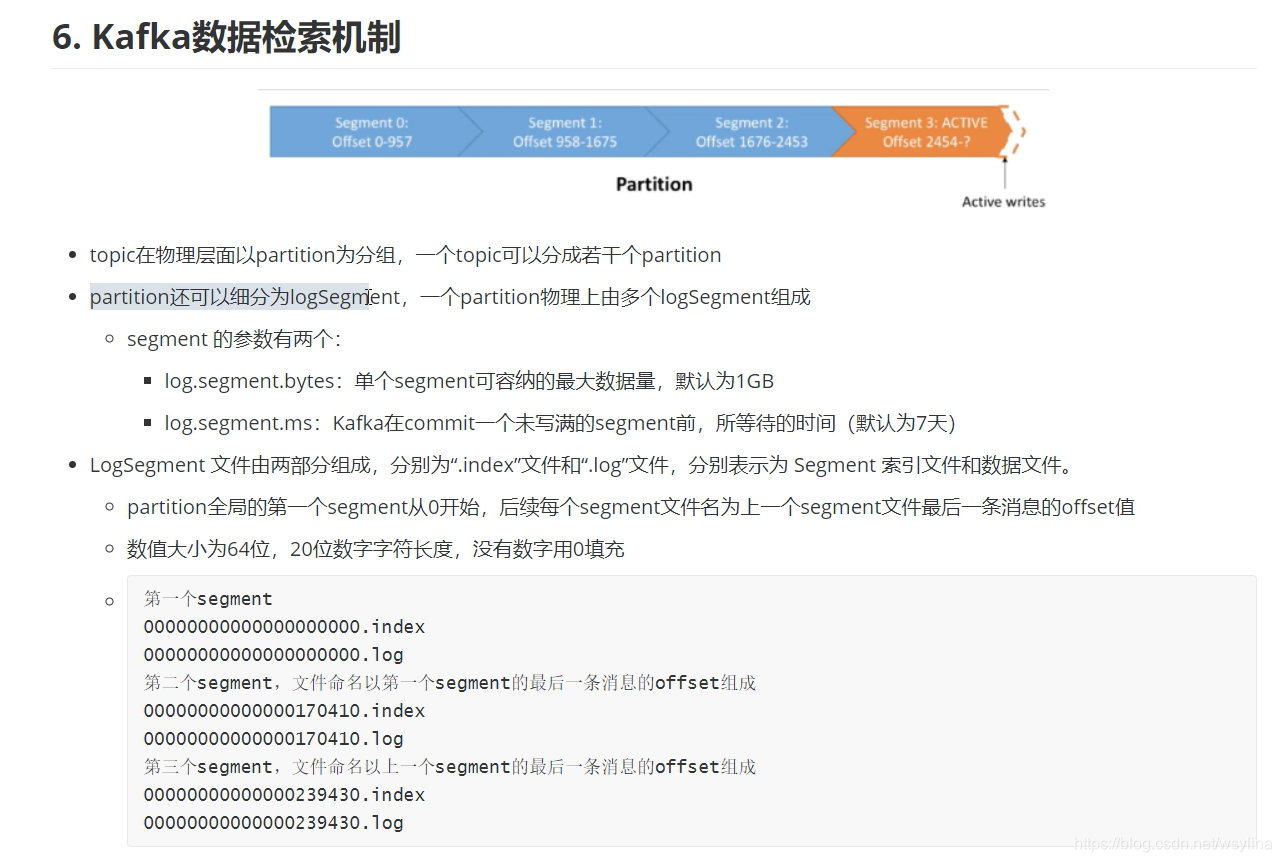Click the highlighted text partition还可以细分为logSegment
Image resolution: width=1282 pixels, height=862 pixels.
click(x=228, y=296)
